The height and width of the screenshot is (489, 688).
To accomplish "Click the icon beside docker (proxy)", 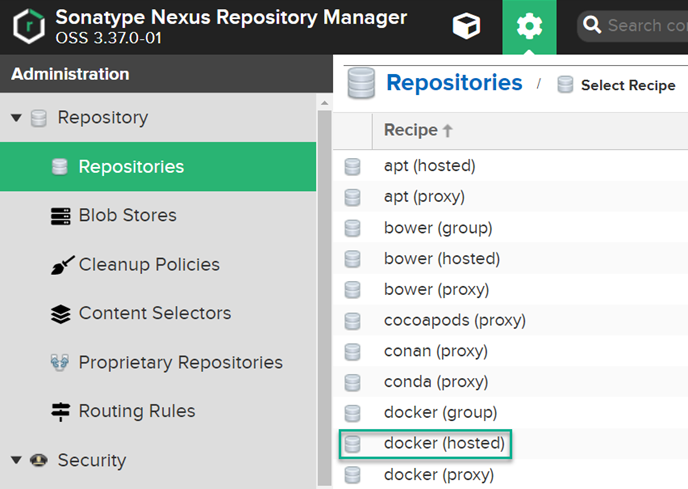I will (352, 475).
